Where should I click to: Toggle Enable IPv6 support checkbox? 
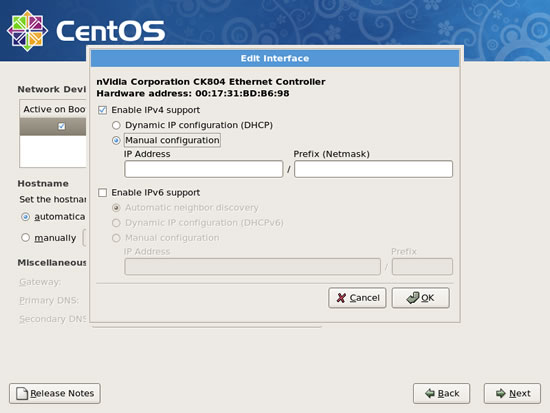(x=102, y=193)
